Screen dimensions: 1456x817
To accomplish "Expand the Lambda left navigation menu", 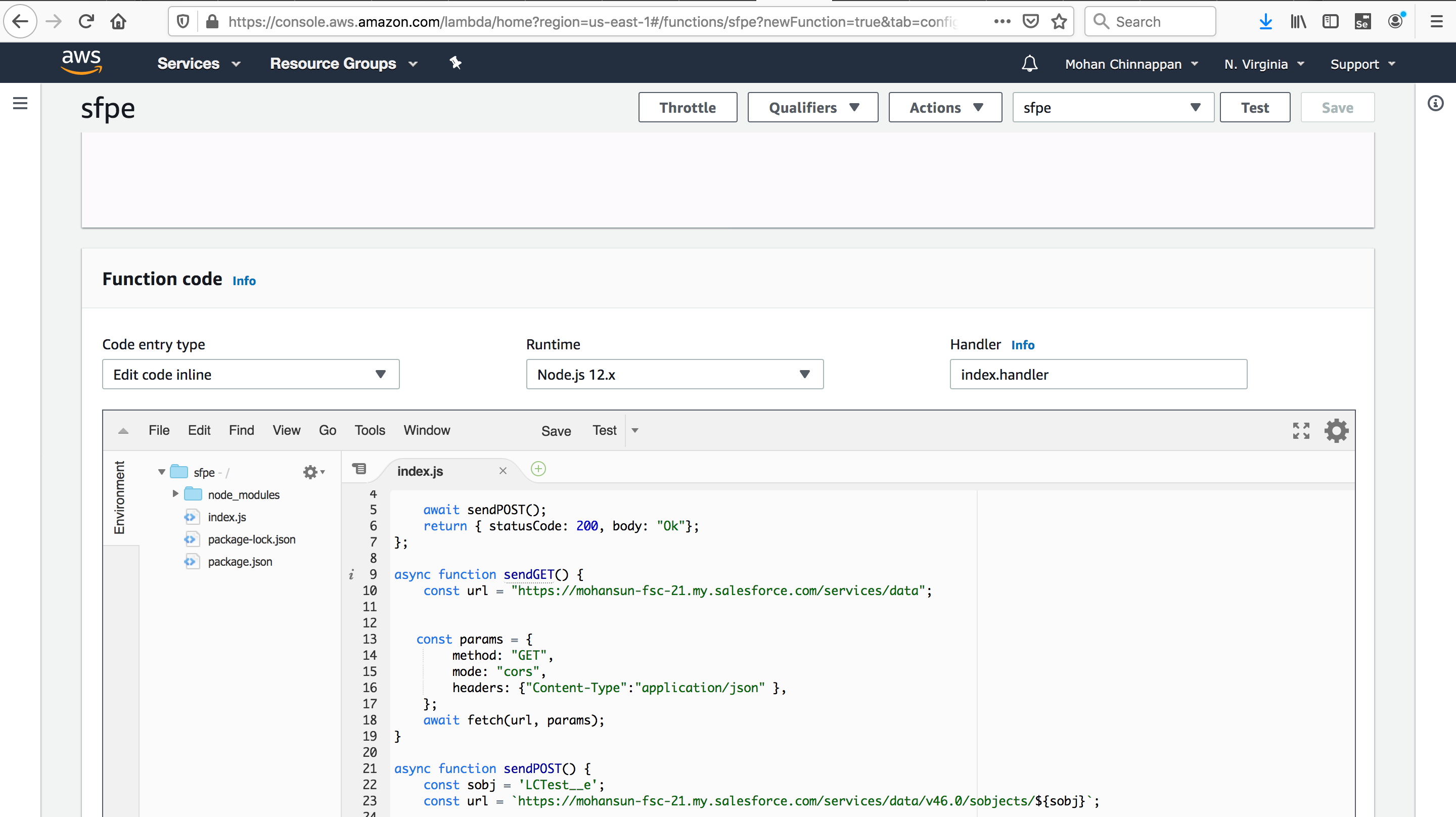I will click(20, 103).
